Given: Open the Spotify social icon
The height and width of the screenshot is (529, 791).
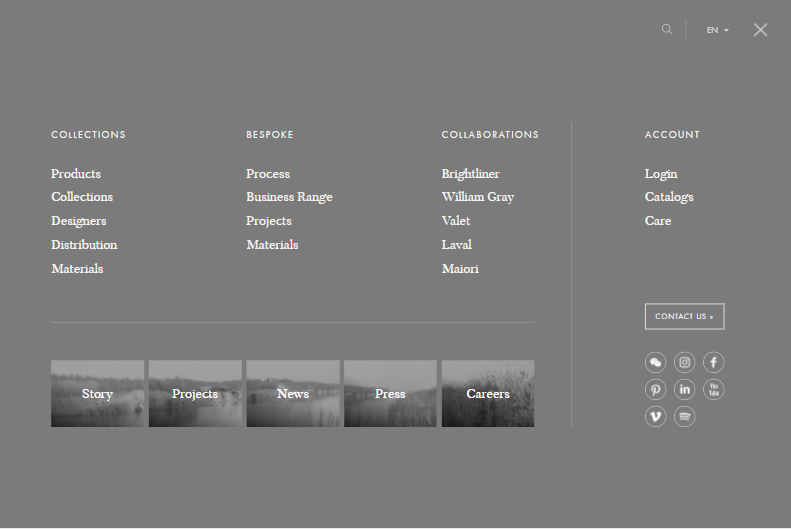Looking at the screenshot, I should (685, 417).
